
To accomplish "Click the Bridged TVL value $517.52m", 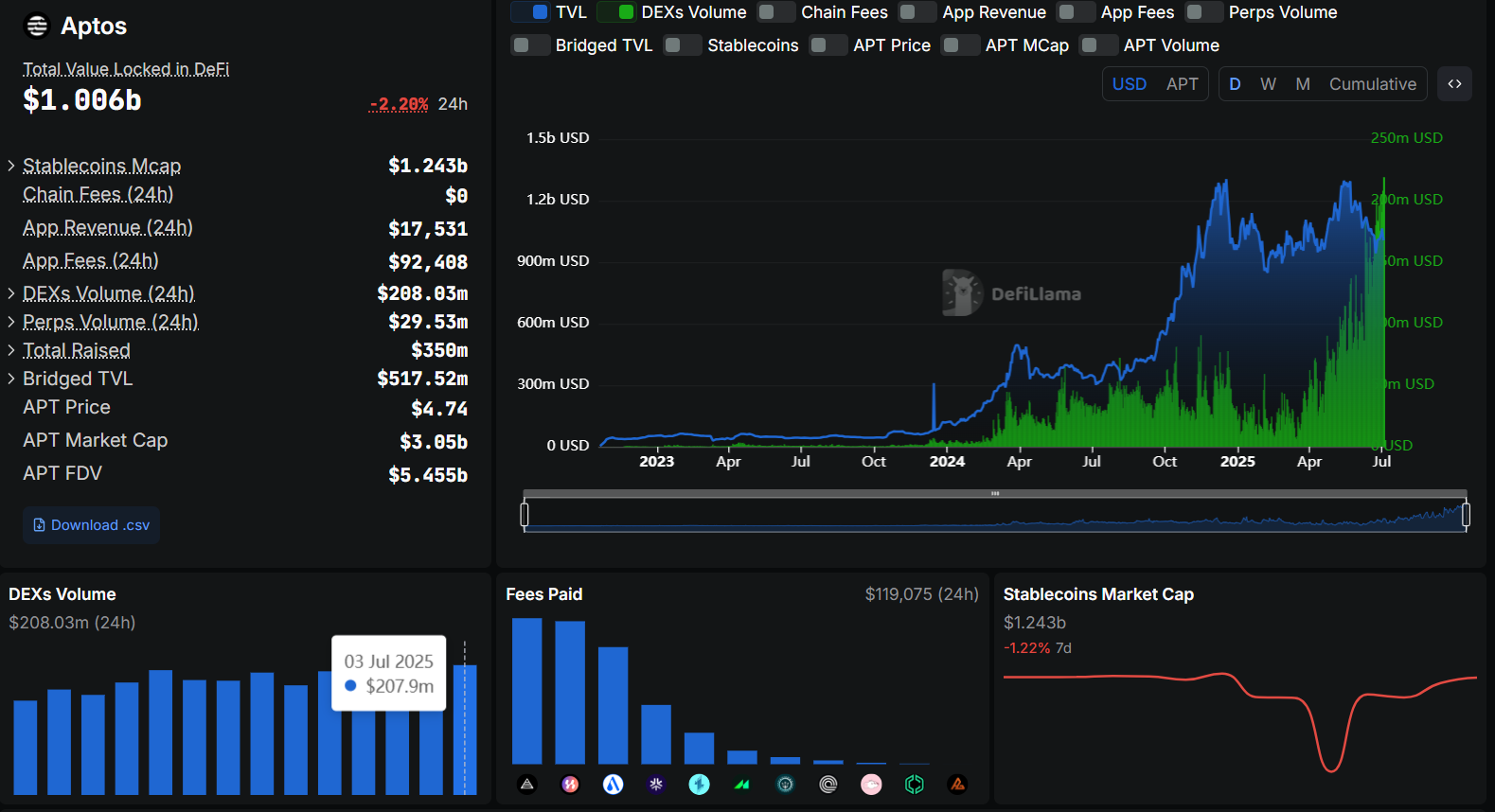I will pos(422,379).
